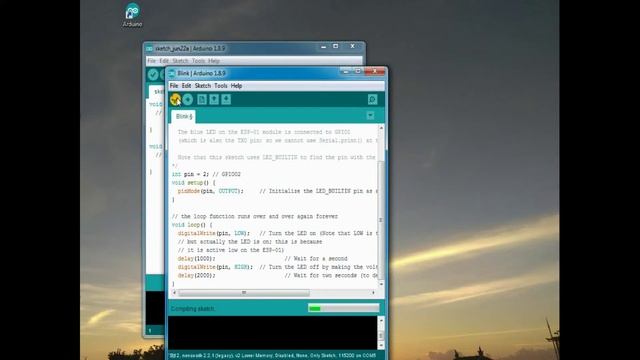Click console scrollbar up arrow
Image resolution: width=640 pixels, height=360 pixels.
point(381,320)
